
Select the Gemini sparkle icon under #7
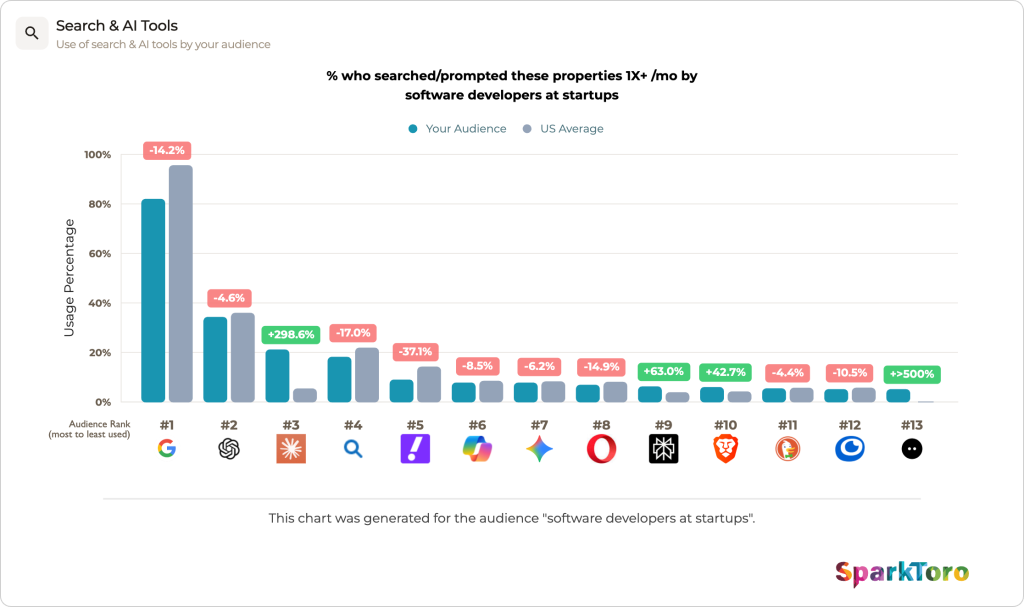point(539,449)
